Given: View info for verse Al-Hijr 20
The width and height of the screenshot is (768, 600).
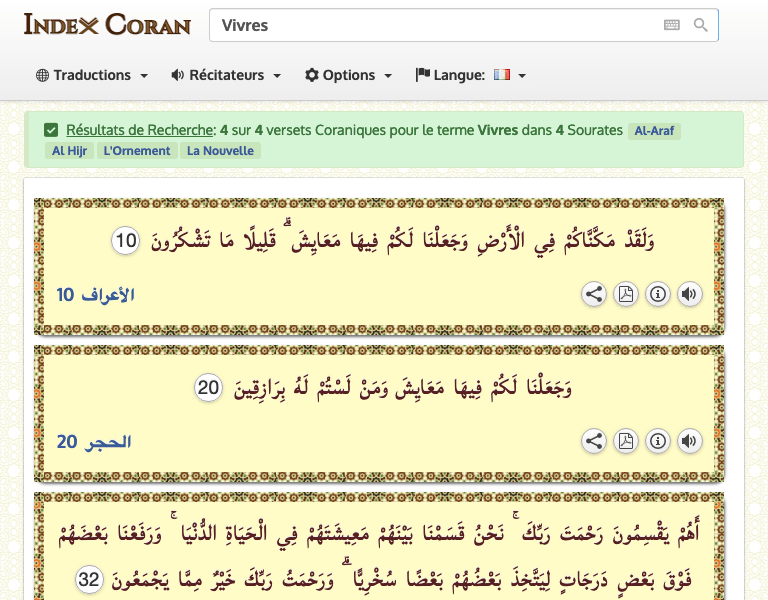Looking at the screenshot, I should [657, 441].
